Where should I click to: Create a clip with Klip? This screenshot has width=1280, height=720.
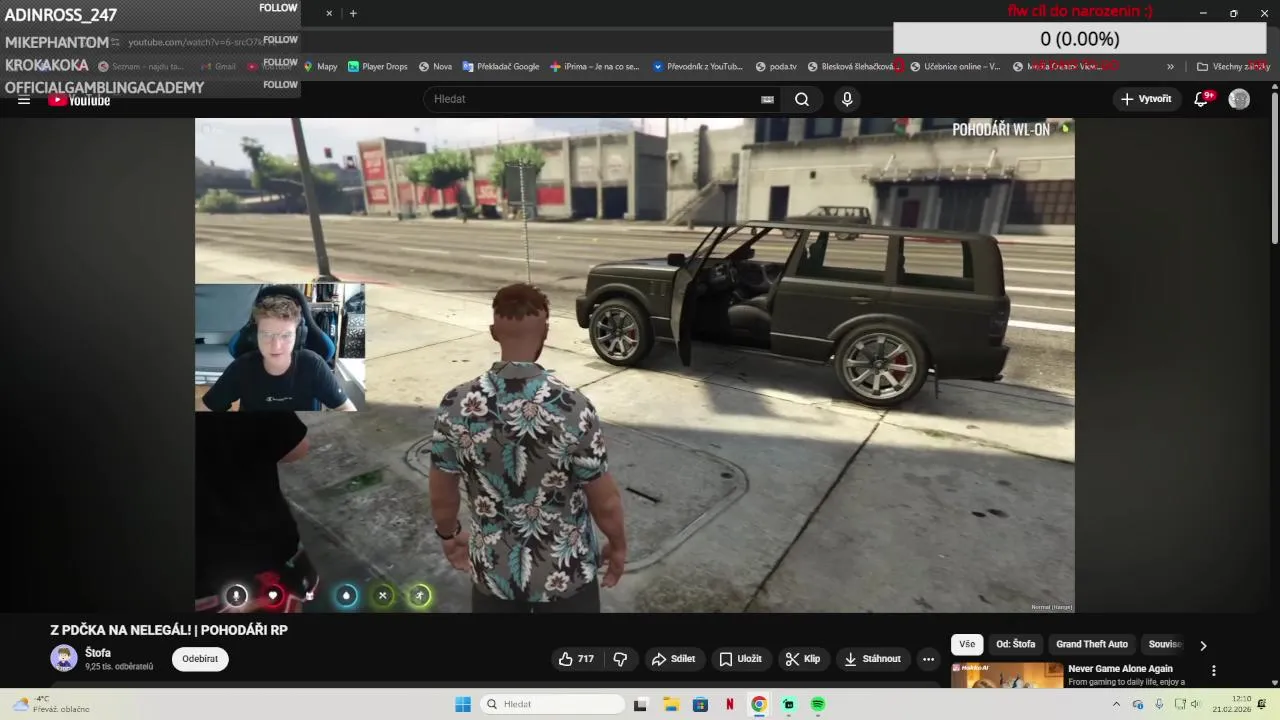803,659
